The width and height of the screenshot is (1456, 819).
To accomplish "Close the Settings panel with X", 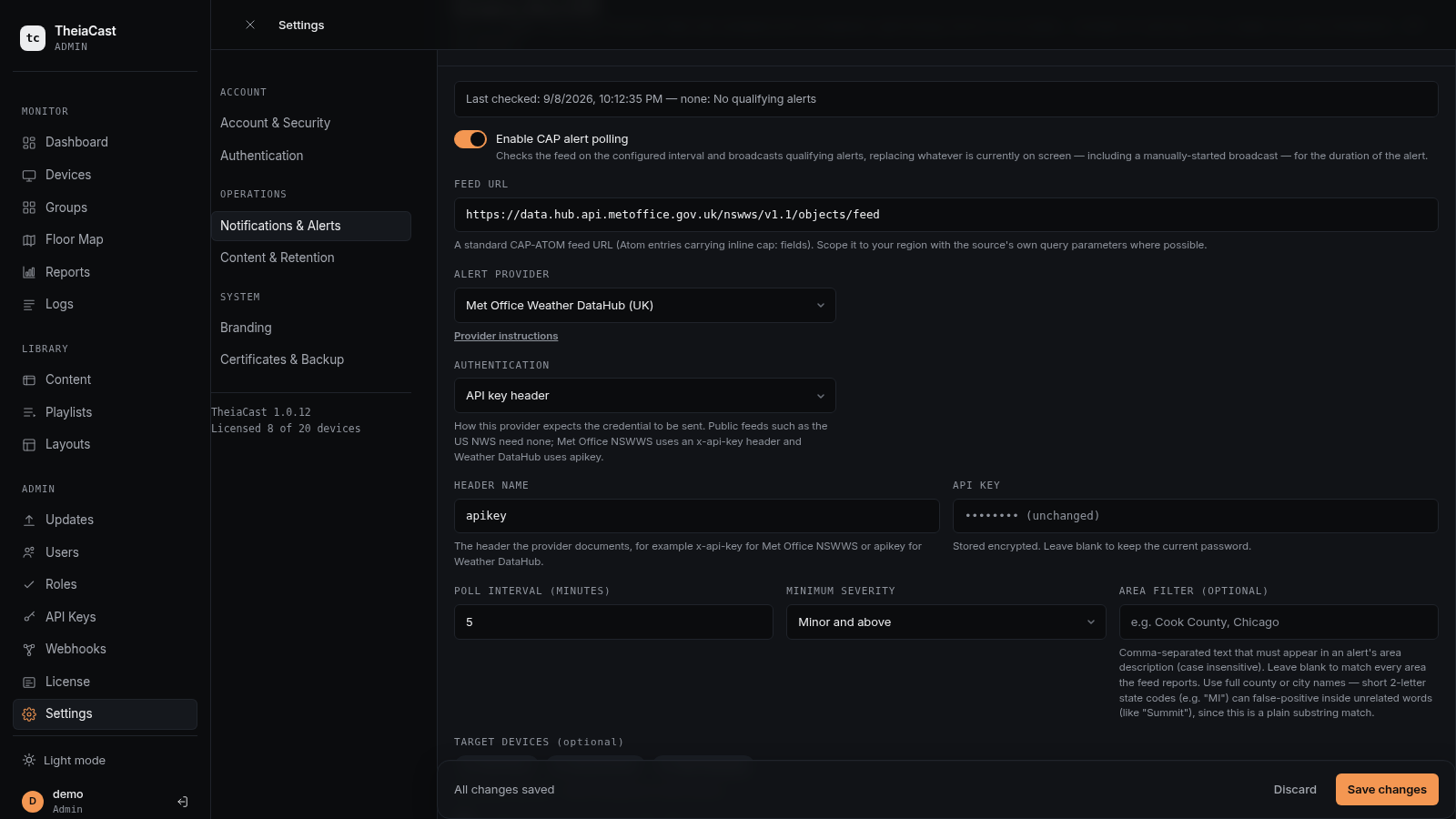I will pyautogui.click(x=250, y=25).
